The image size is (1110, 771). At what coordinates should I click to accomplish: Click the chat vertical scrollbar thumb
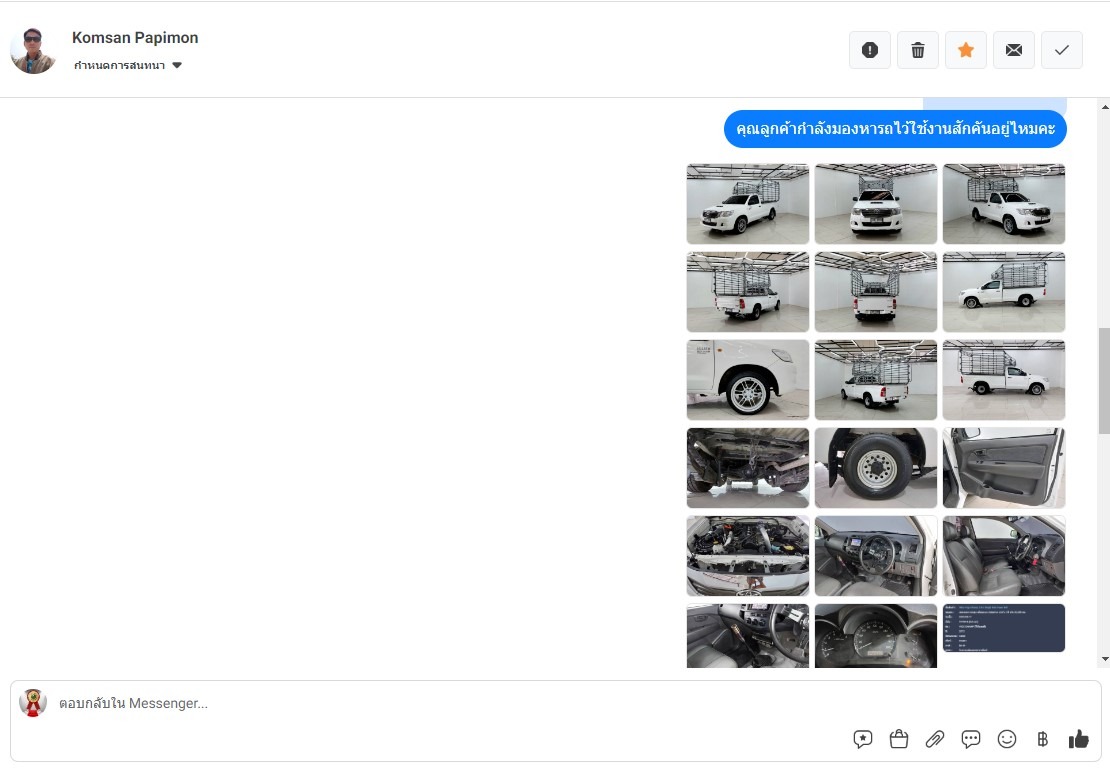(x=1104, y=381)
